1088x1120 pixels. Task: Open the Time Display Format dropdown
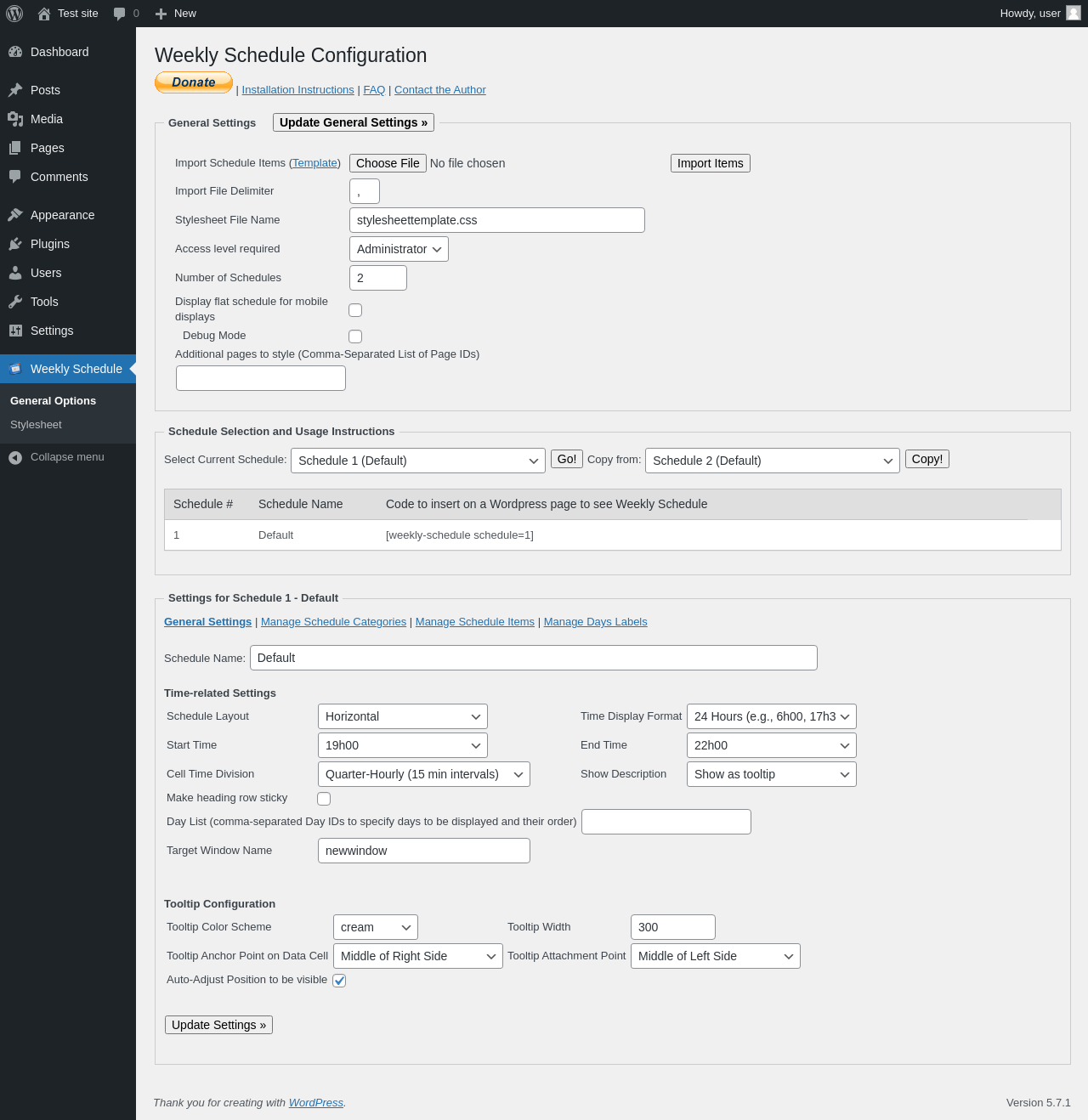coord(772,716)
